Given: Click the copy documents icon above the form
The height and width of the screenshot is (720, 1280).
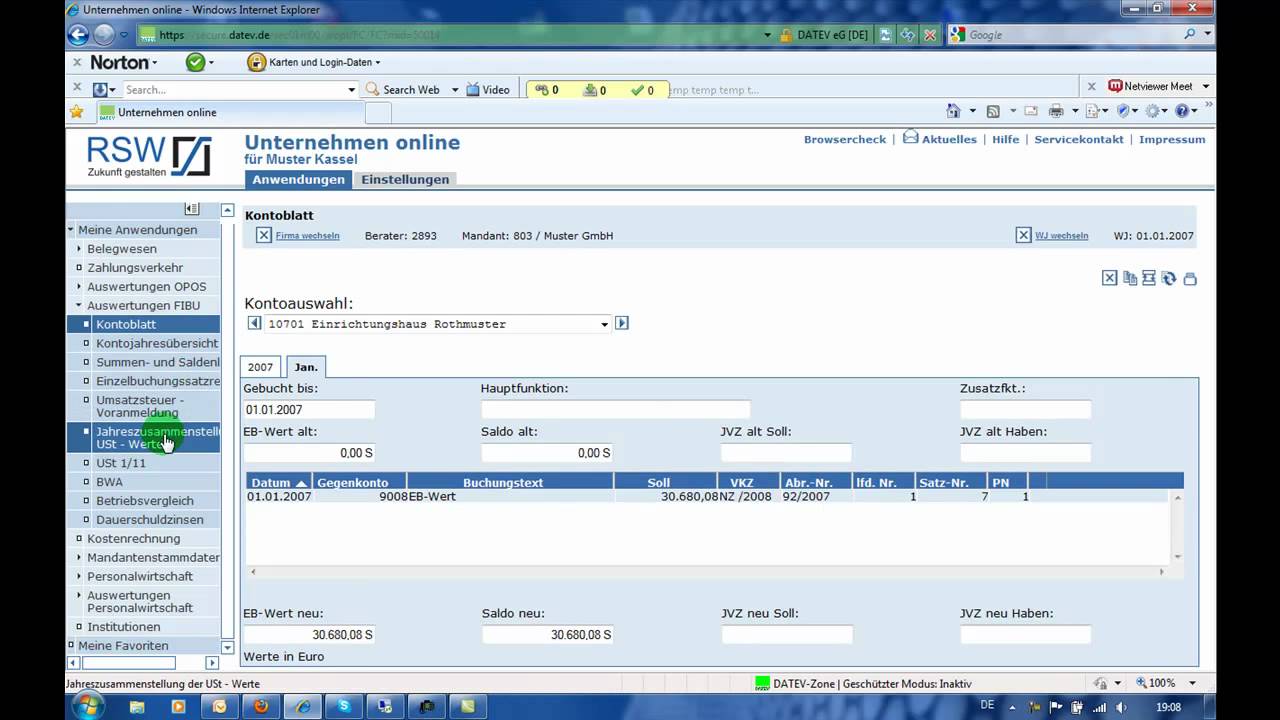Looking at the screenshot, I should (x=1130, y=278).
